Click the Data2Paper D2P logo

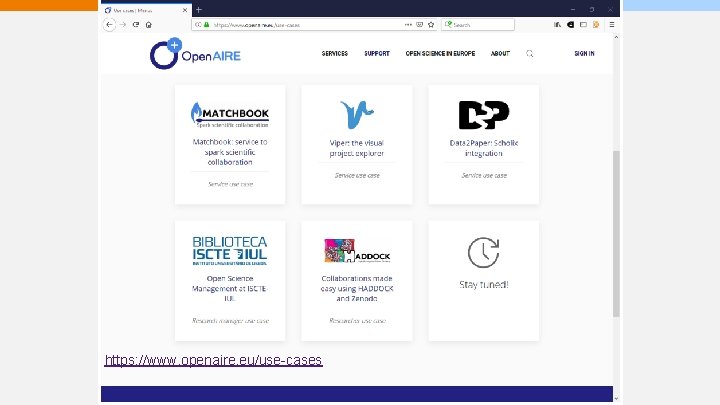484,115
